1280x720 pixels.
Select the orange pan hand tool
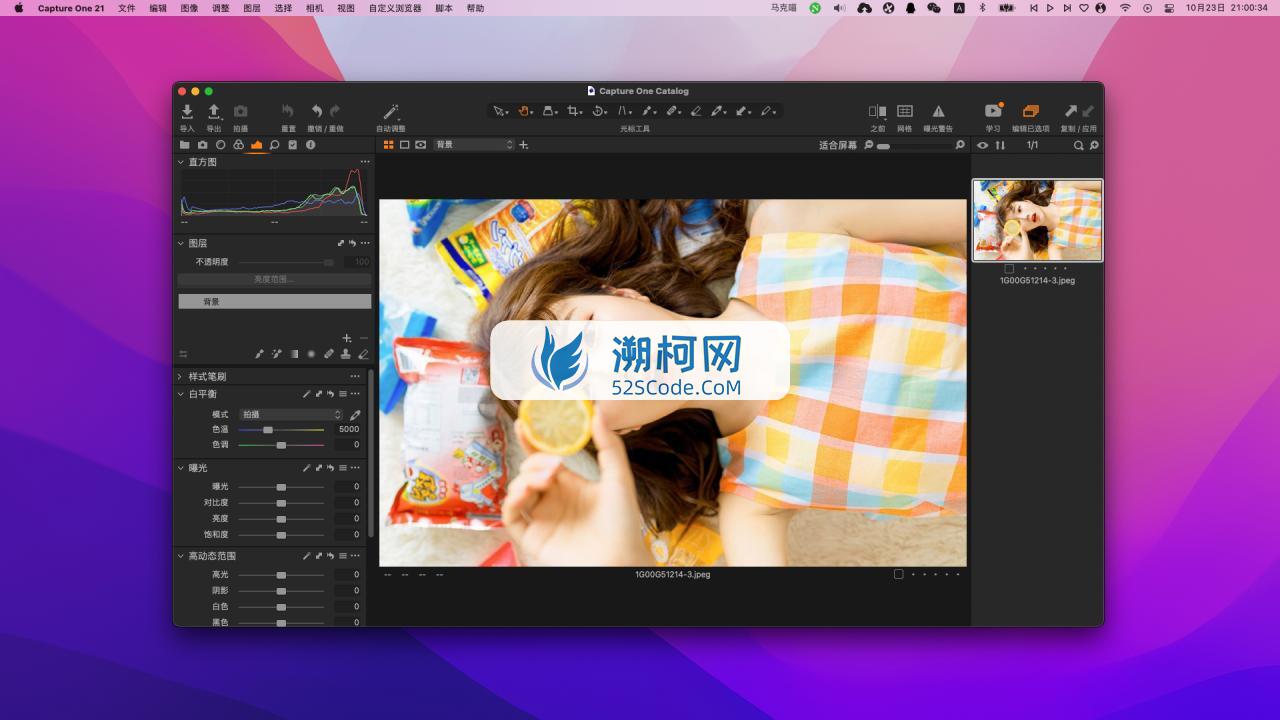tap(523, 111)
